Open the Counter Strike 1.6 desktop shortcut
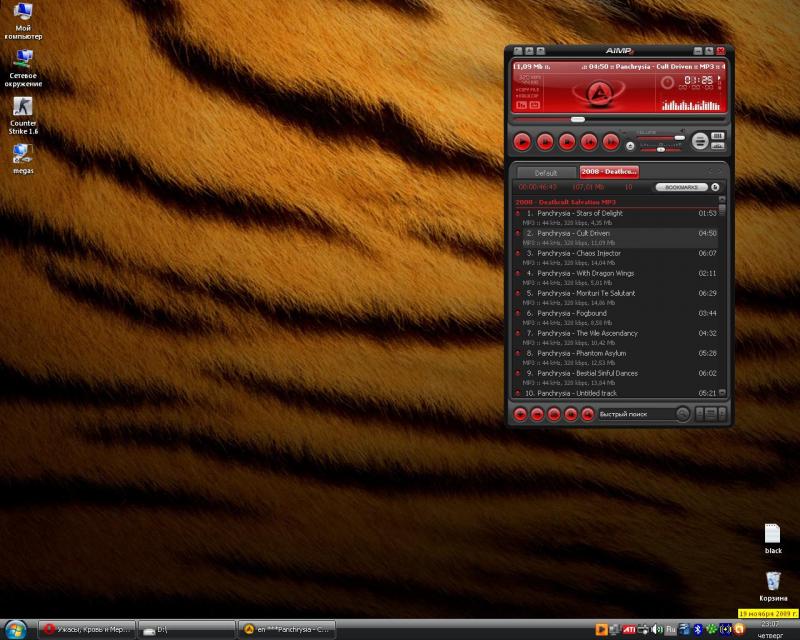800x640 pixels. (23, 116)
